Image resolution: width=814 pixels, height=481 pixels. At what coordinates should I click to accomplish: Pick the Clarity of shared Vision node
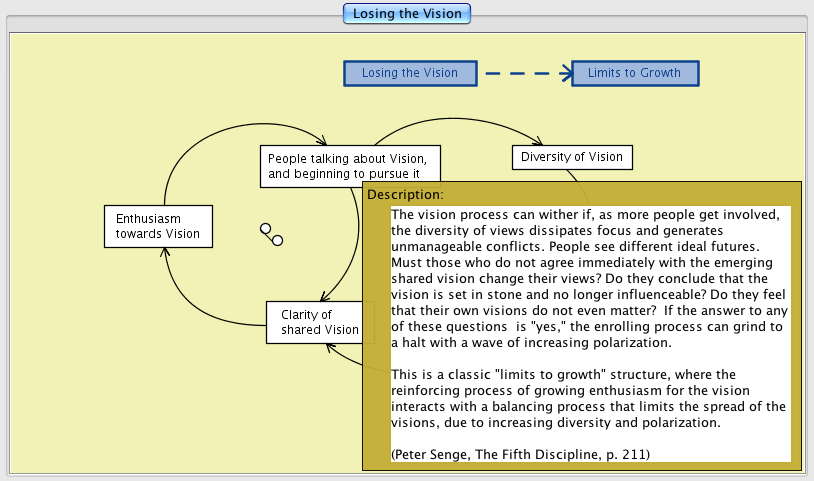314,322
